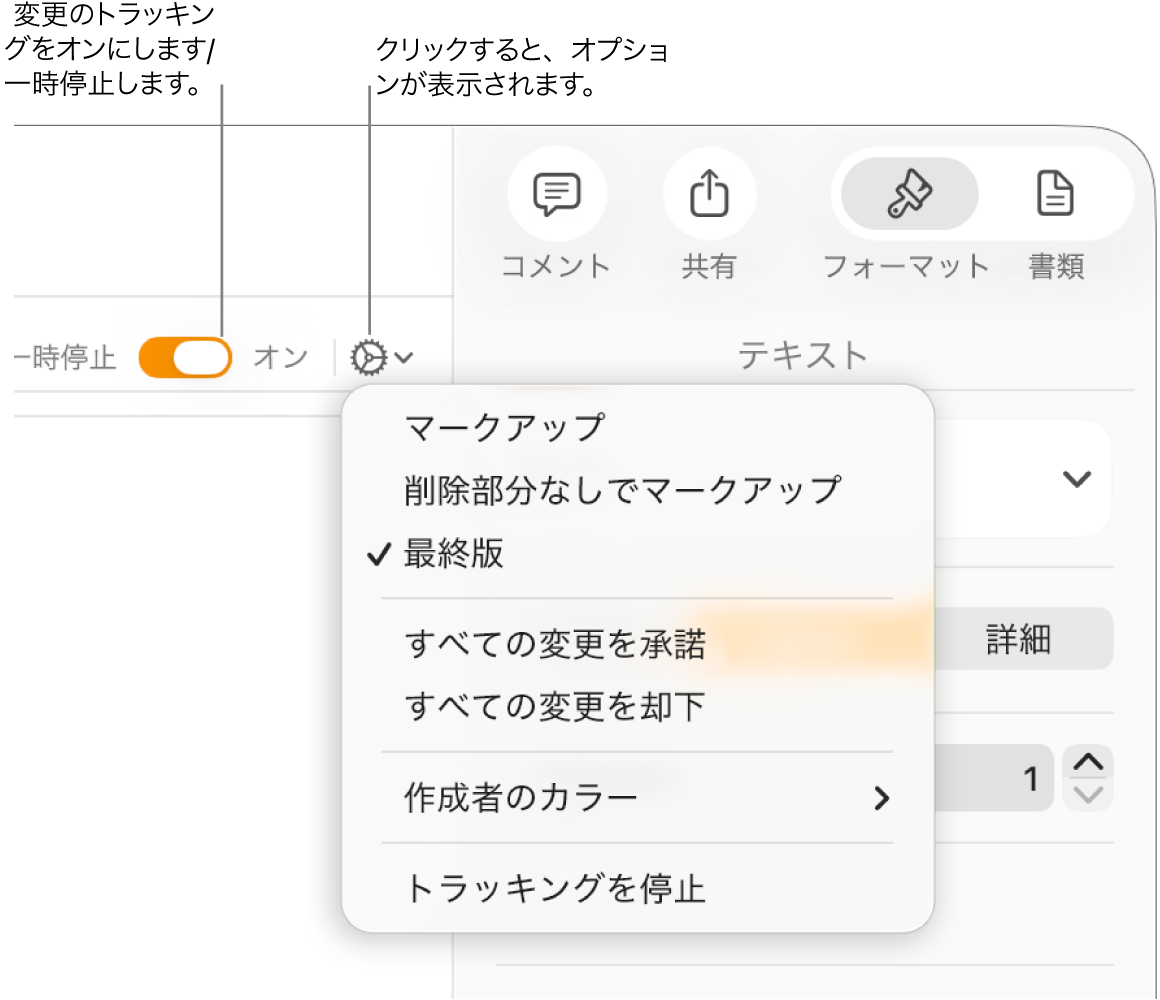Open the paragraph style dropdown chevron
1160x1000 pixels.
tap(1076, 479)
